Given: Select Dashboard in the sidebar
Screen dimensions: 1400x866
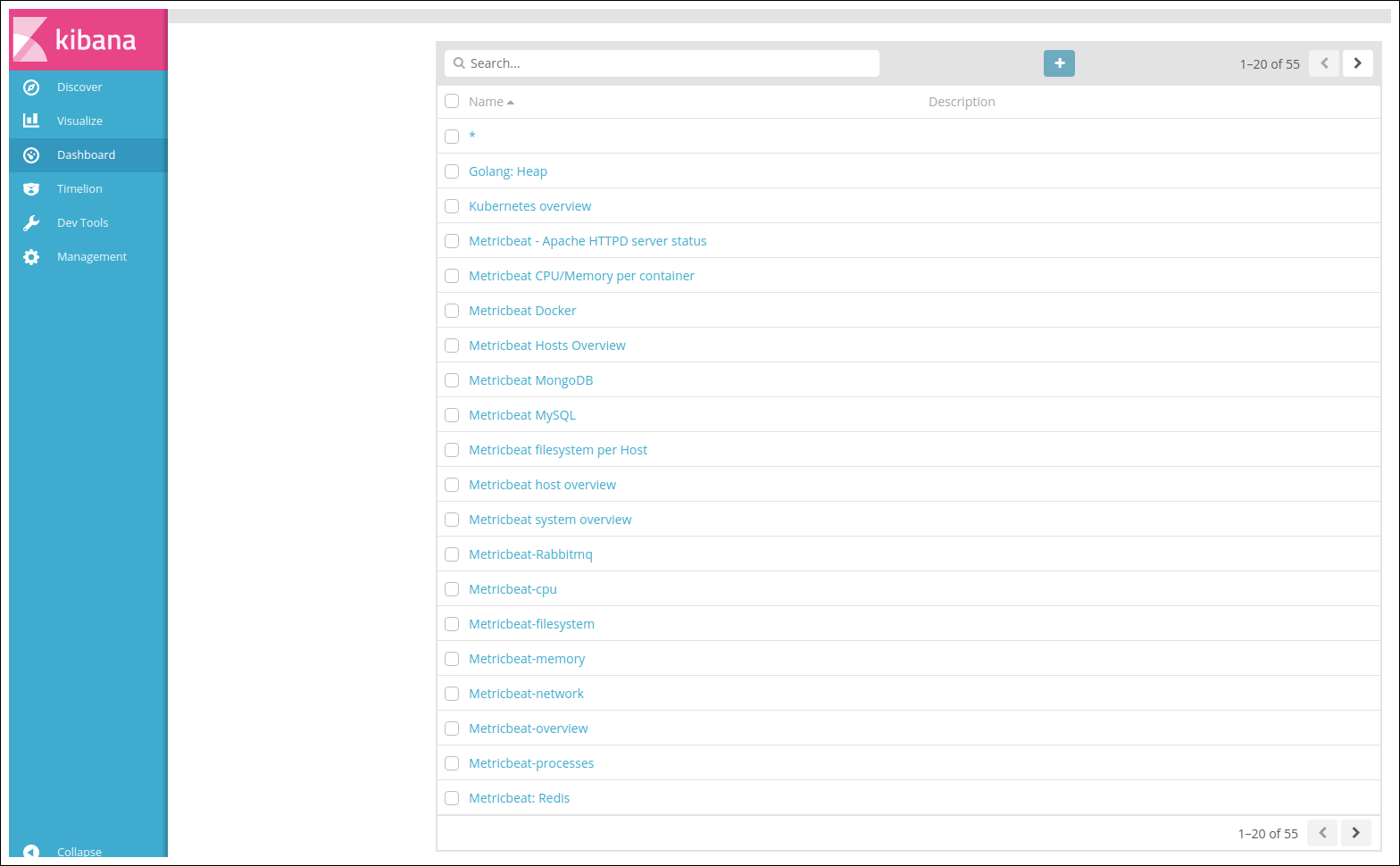Looking at the screenshot, I should point(86,154).
